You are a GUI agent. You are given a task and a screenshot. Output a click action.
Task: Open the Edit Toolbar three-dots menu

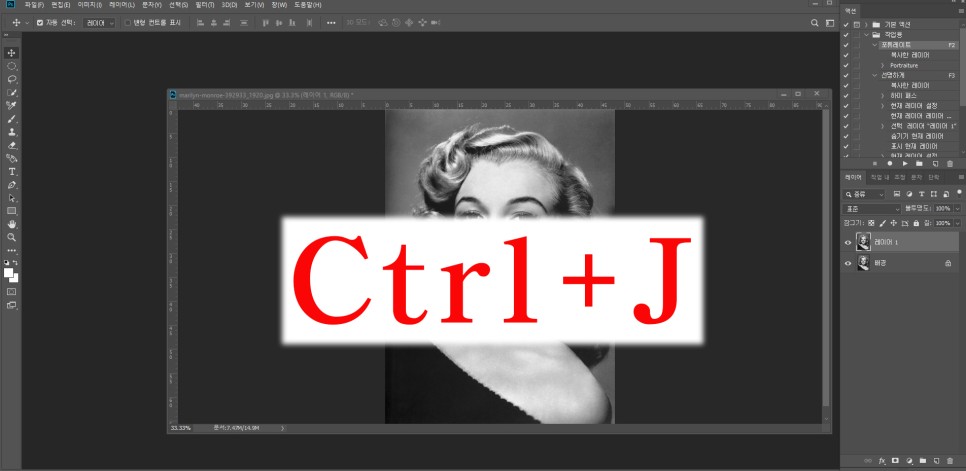(x=12, y=251)
